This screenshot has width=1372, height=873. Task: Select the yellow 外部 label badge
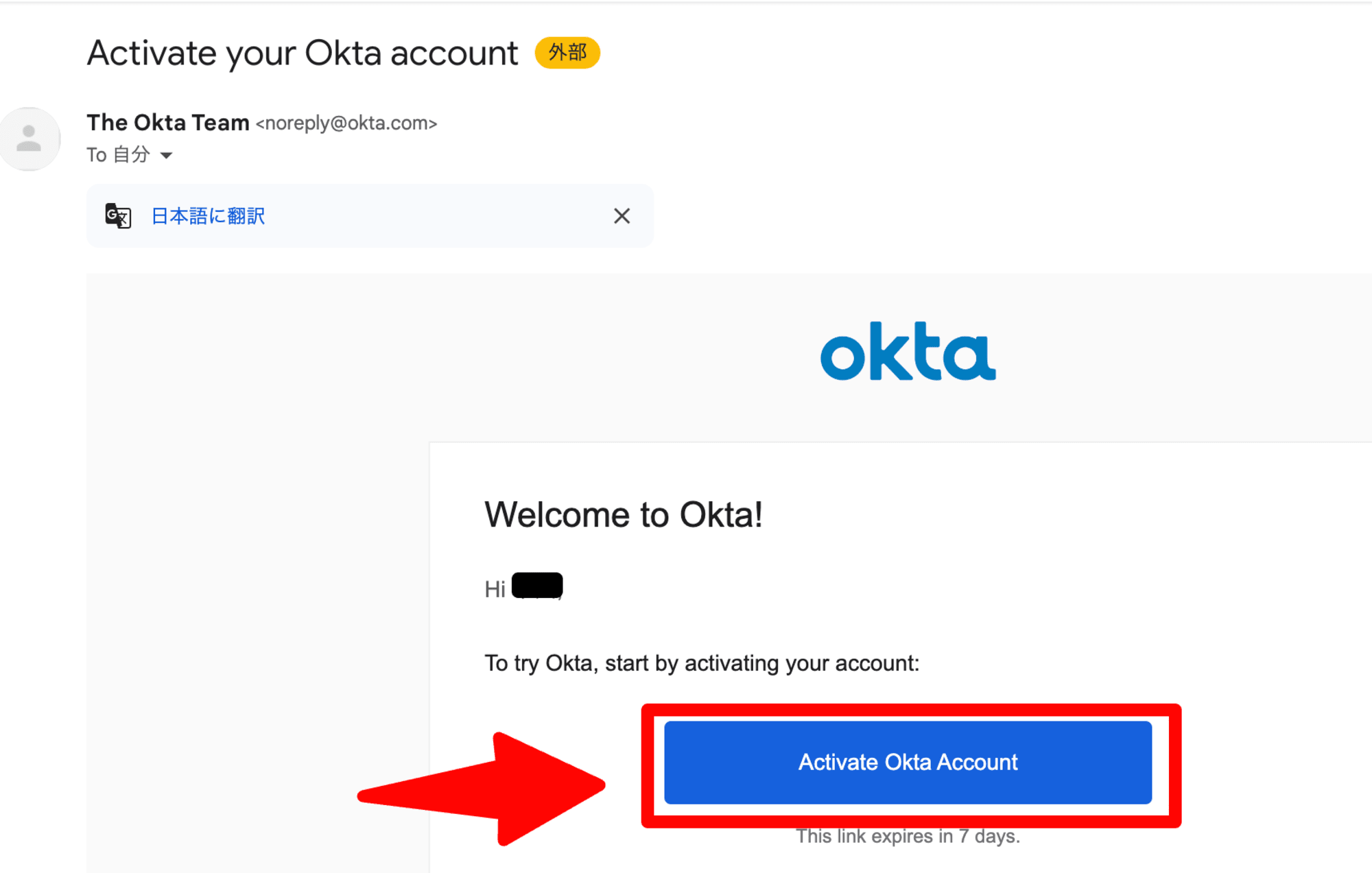pos(567,53)
